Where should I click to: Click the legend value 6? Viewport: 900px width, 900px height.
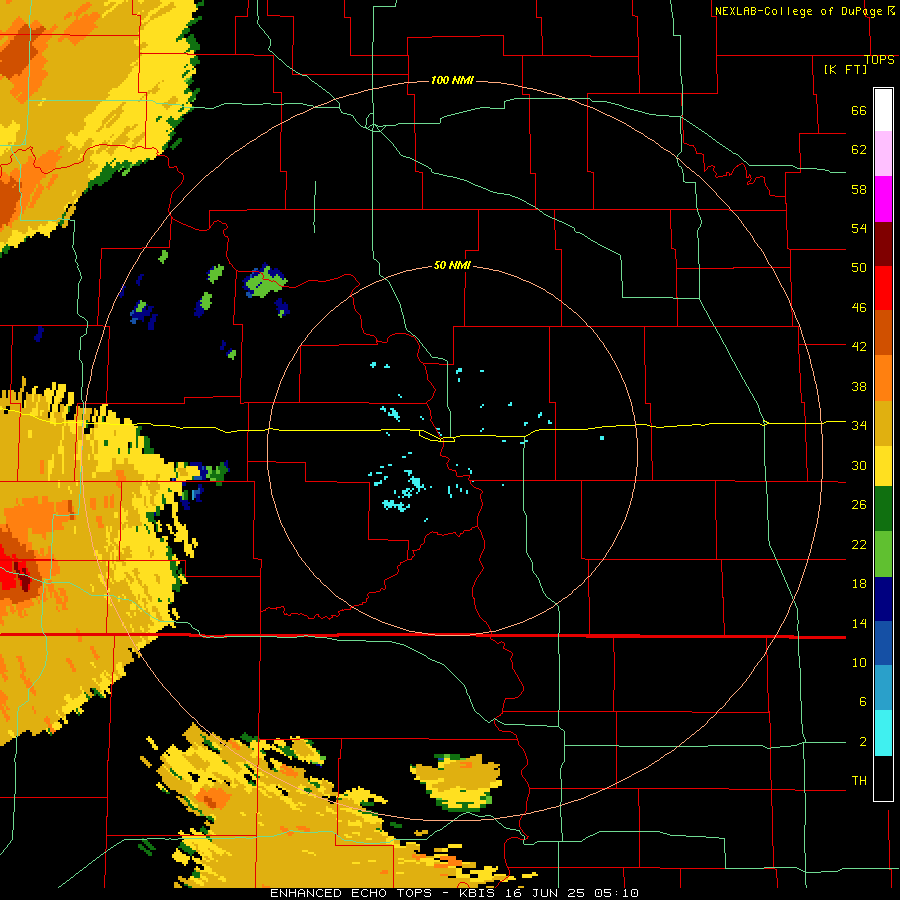862,702
